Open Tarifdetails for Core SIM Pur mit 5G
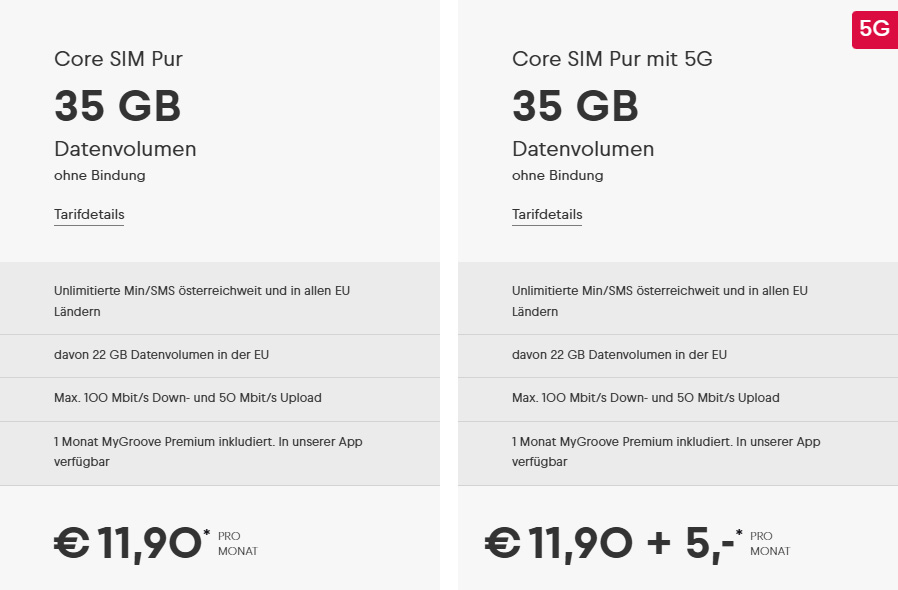This screenshot has width=898, height=590. [547, 215]
